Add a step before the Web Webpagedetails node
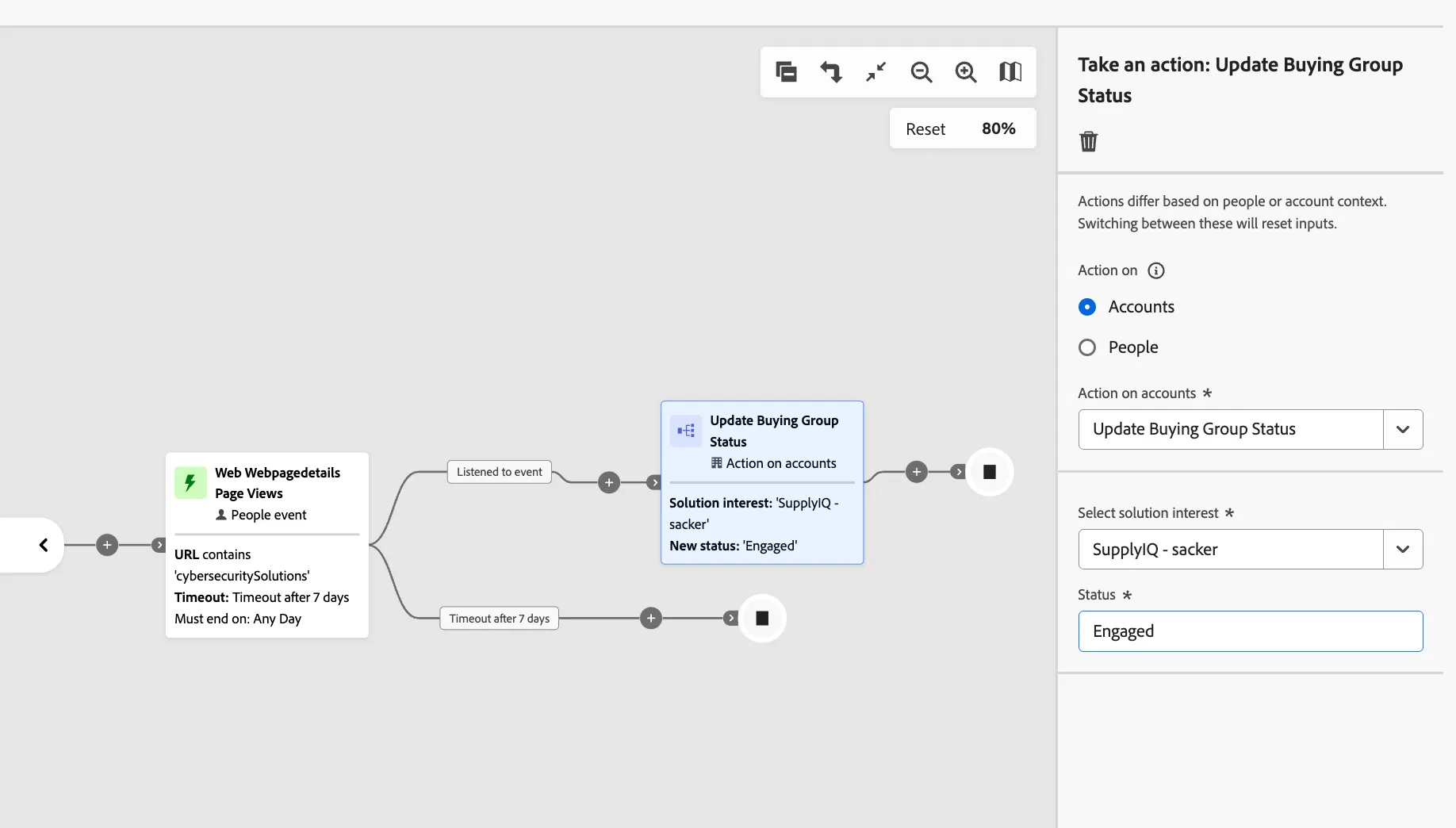 107,545
